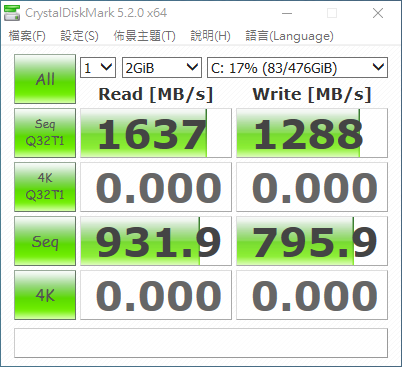Image resolution: width=402 pixels, height=367 pixels.
Task: Open the 佈景主題(T) menu
Action: click(144, 36)
